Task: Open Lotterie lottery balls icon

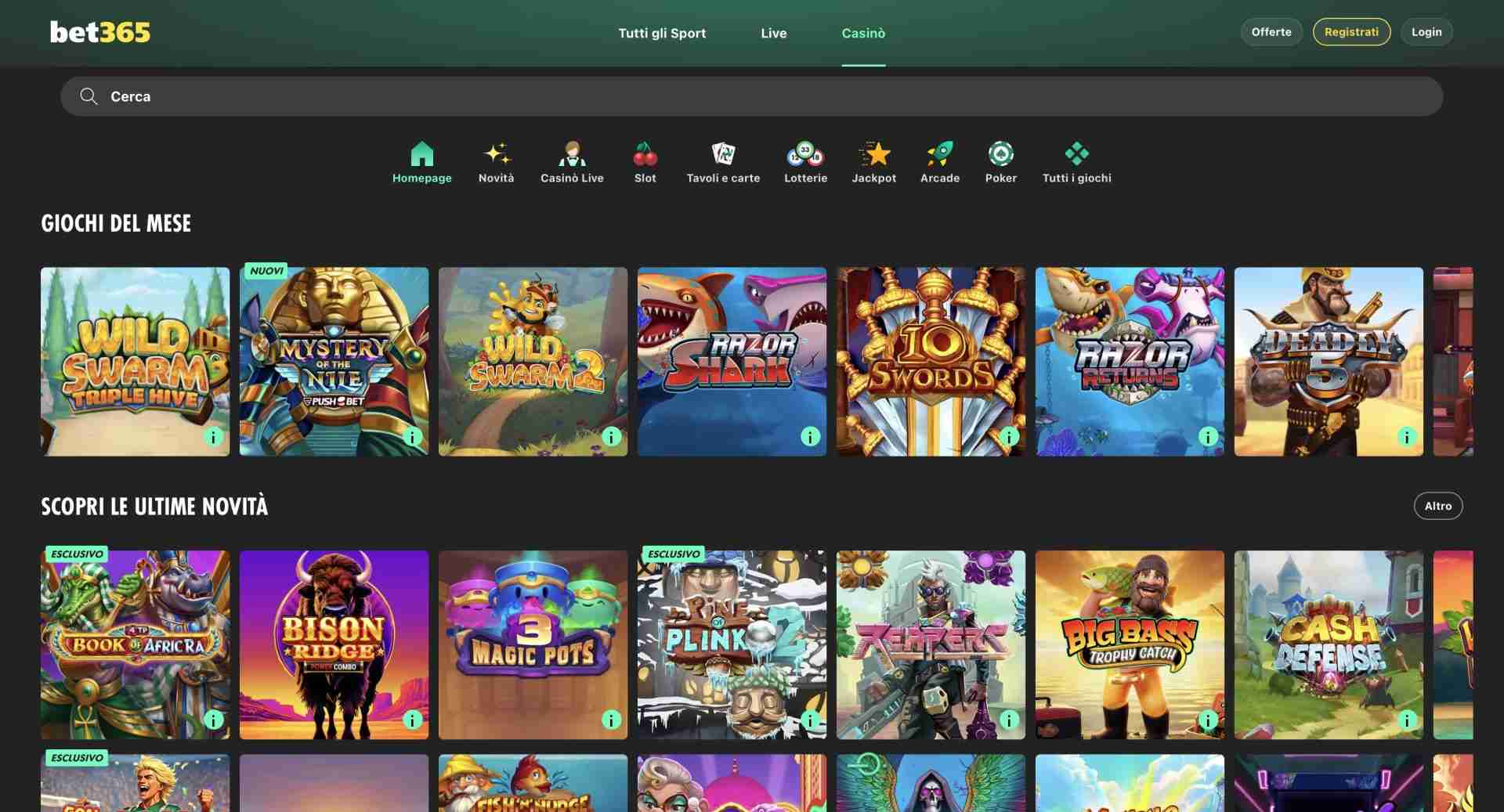Action: click(x=805, y=153)
